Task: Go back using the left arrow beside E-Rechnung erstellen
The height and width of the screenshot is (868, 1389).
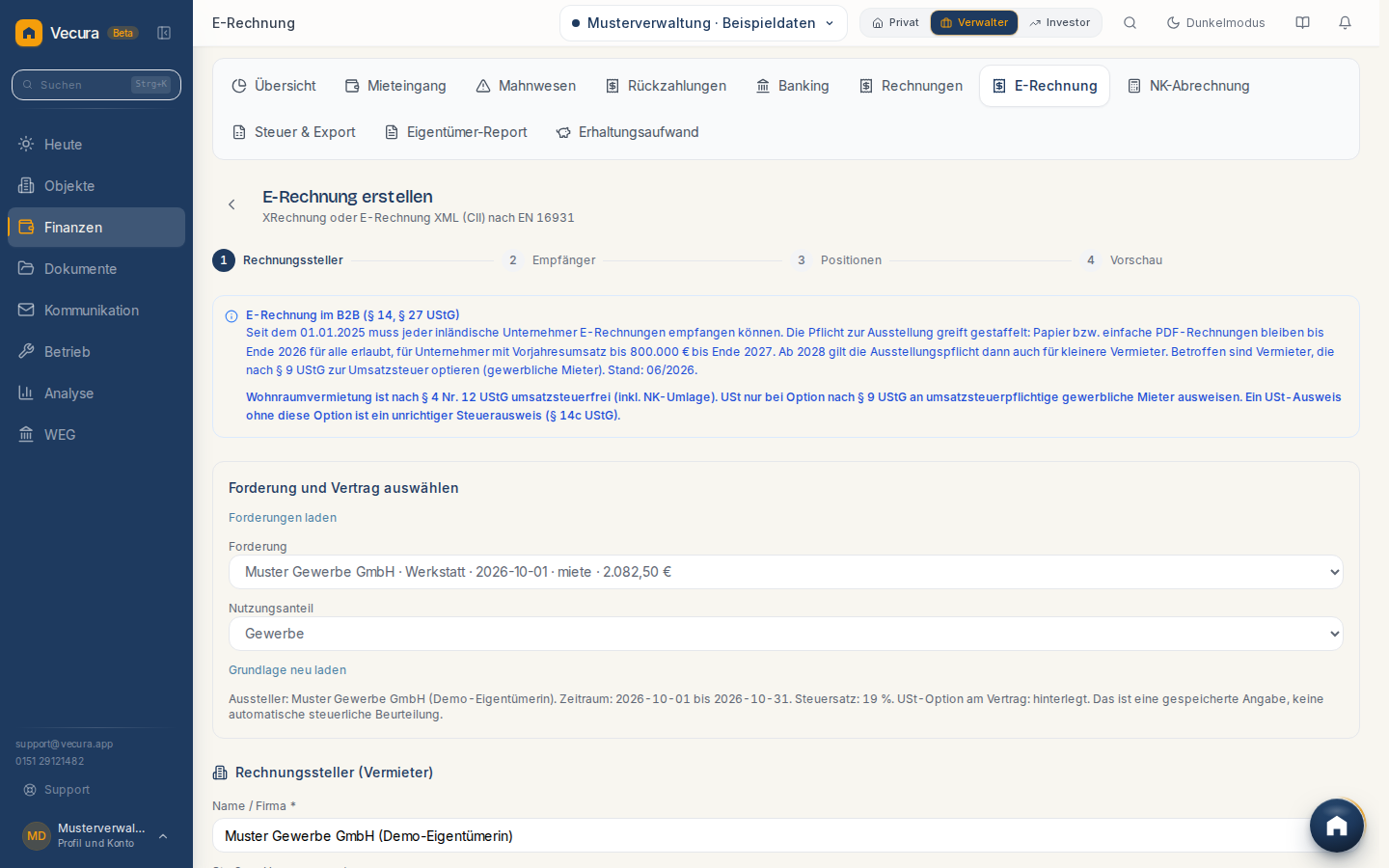Action: pos(231,204)
